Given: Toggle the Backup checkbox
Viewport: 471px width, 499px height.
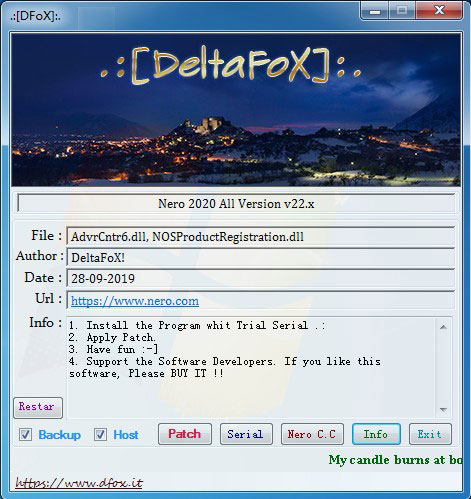Looking at the screenshot, I should 26,435.
